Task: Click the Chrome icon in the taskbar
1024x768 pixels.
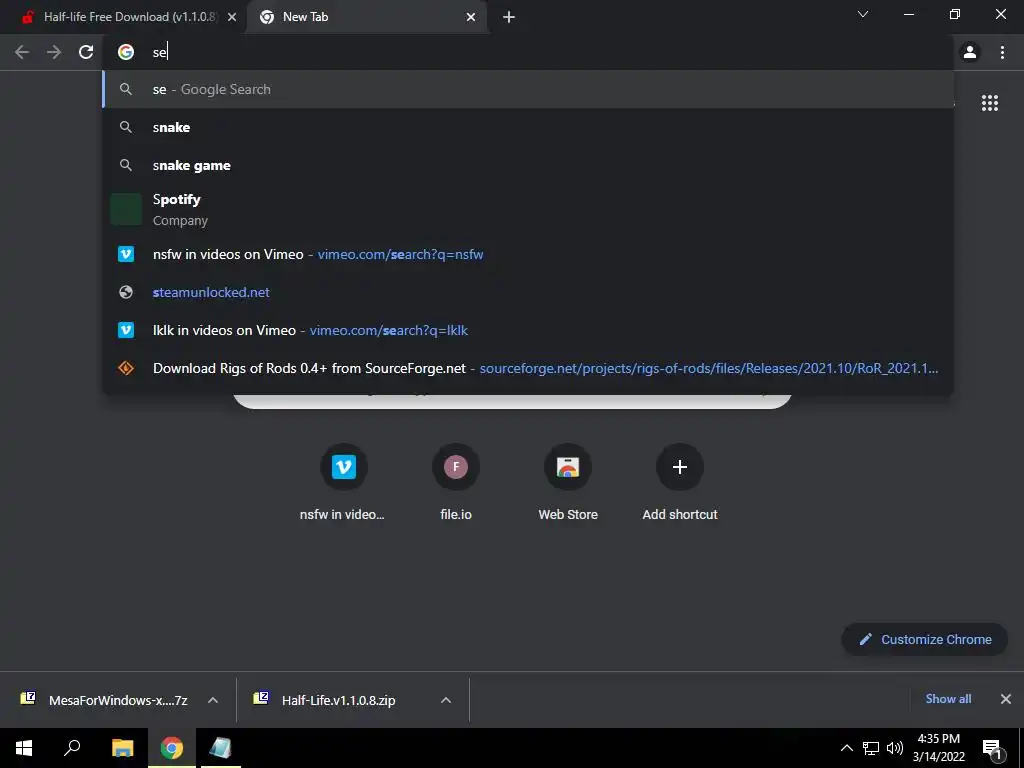Action: (172, 748)
